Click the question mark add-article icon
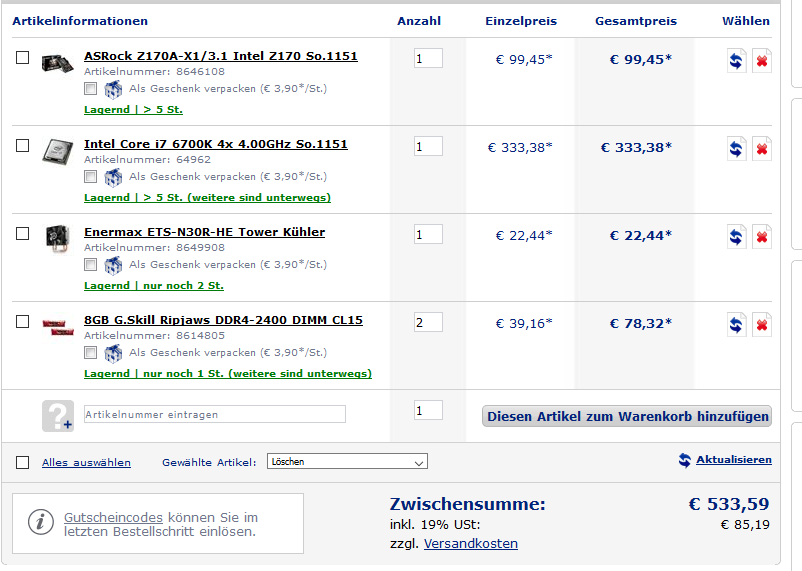 pos(58,415)
